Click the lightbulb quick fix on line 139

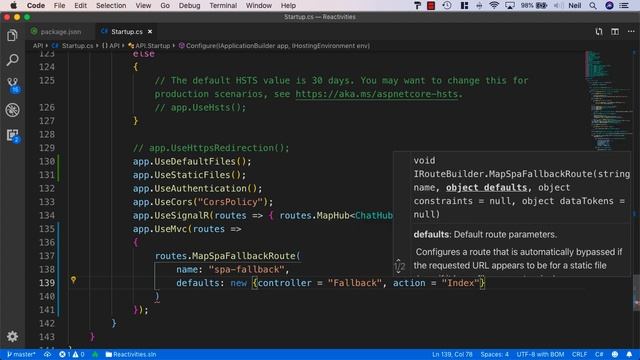coord(73,280)
